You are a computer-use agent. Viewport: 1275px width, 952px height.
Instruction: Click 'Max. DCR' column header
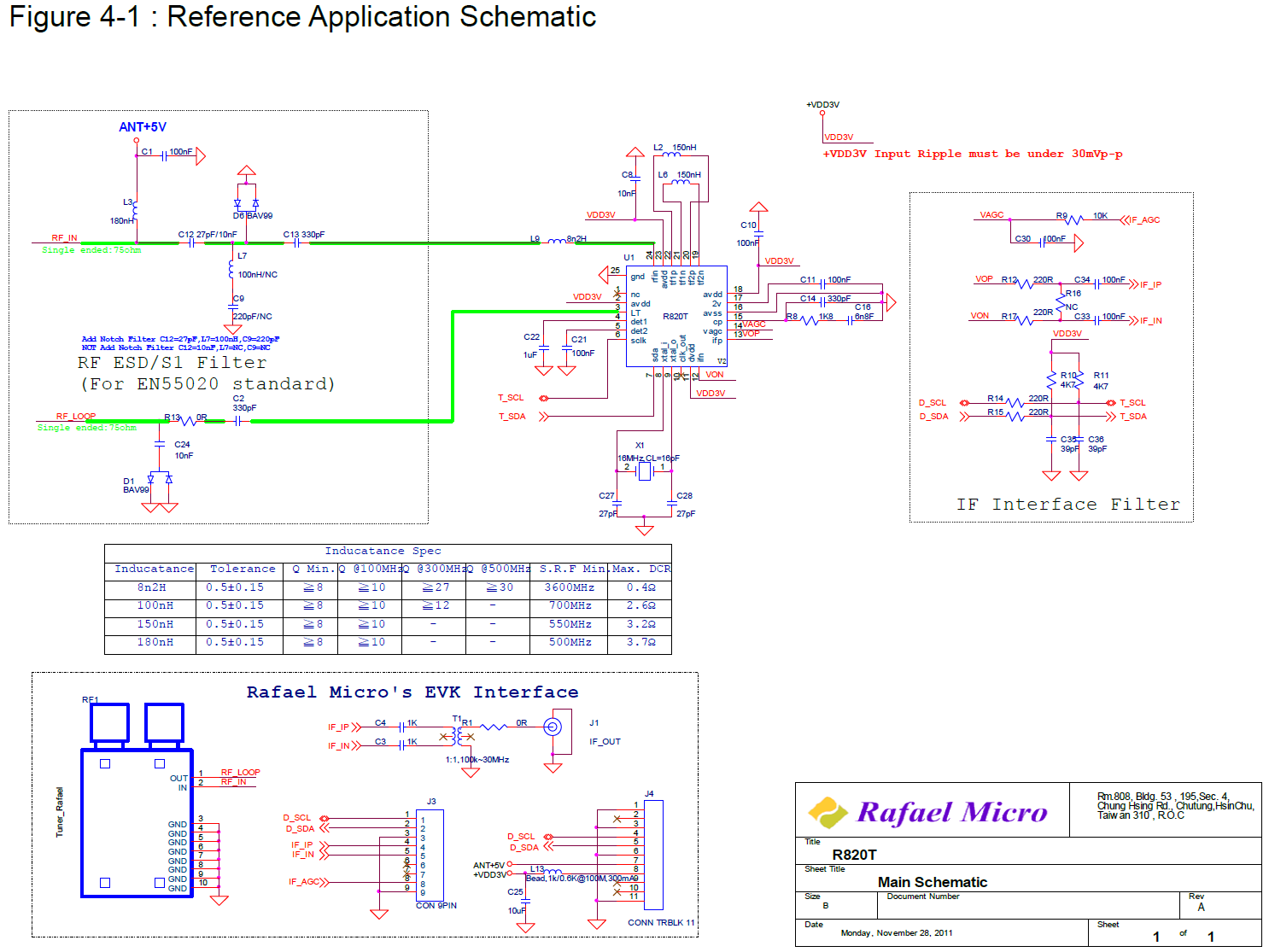[640, 569]
